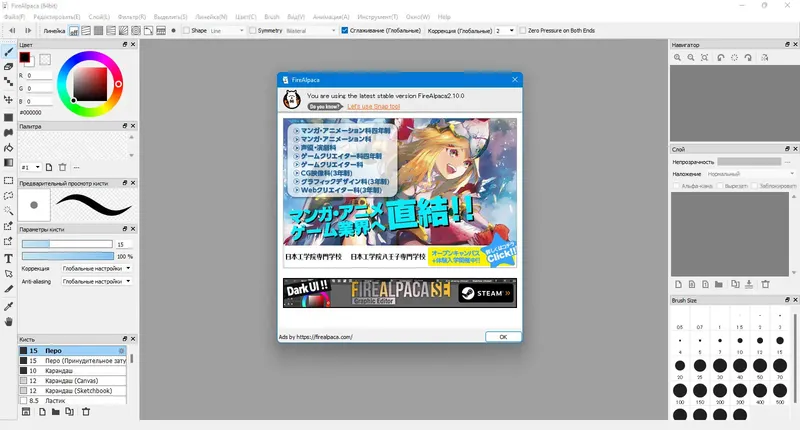Viewport: 800px width, 430px height.
Task: Duplicate layer in Слой panel
Action: click(735, 284)
